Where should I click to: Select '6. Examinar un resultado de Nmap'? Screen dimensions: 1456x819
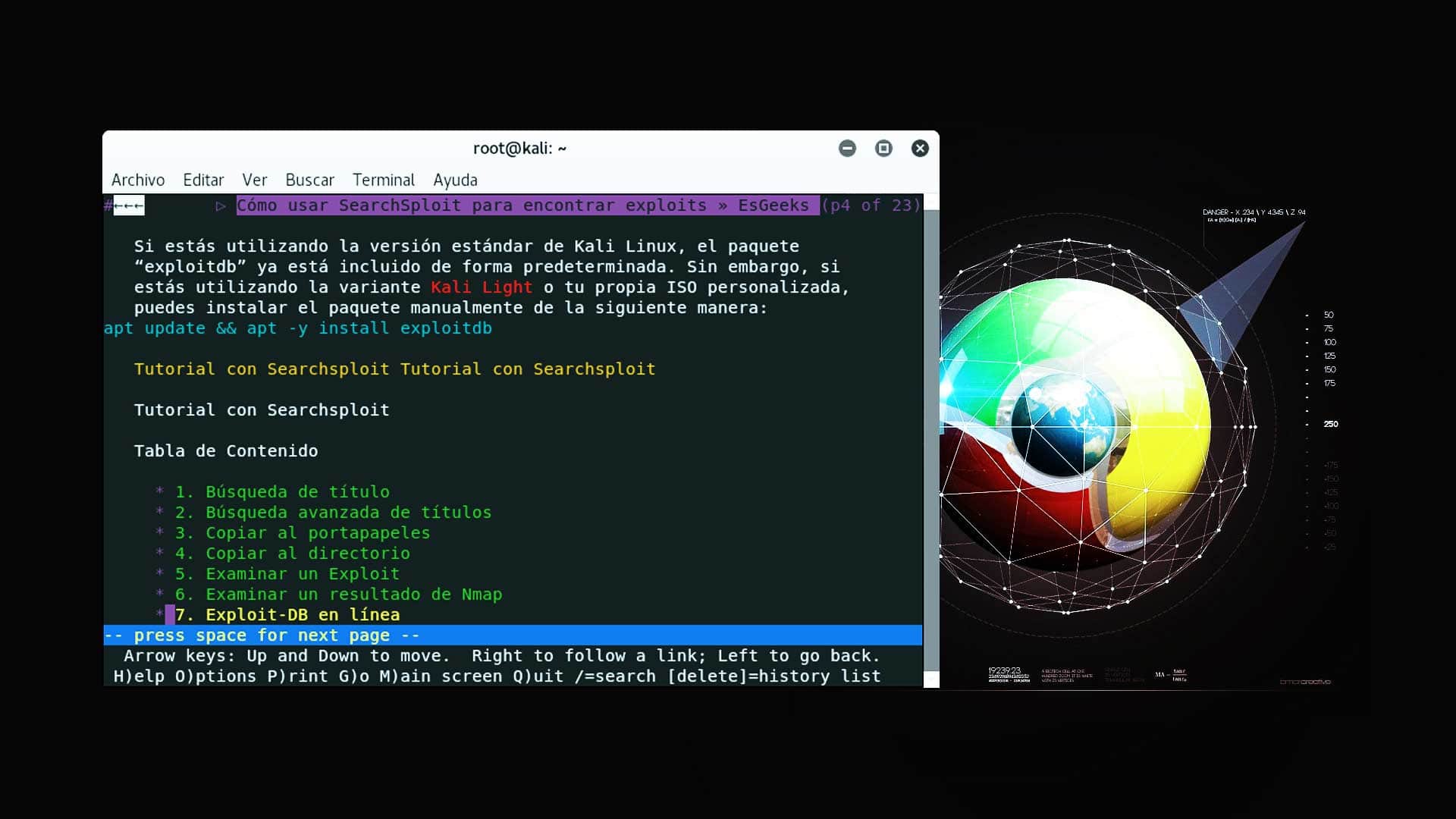(337, 594)
